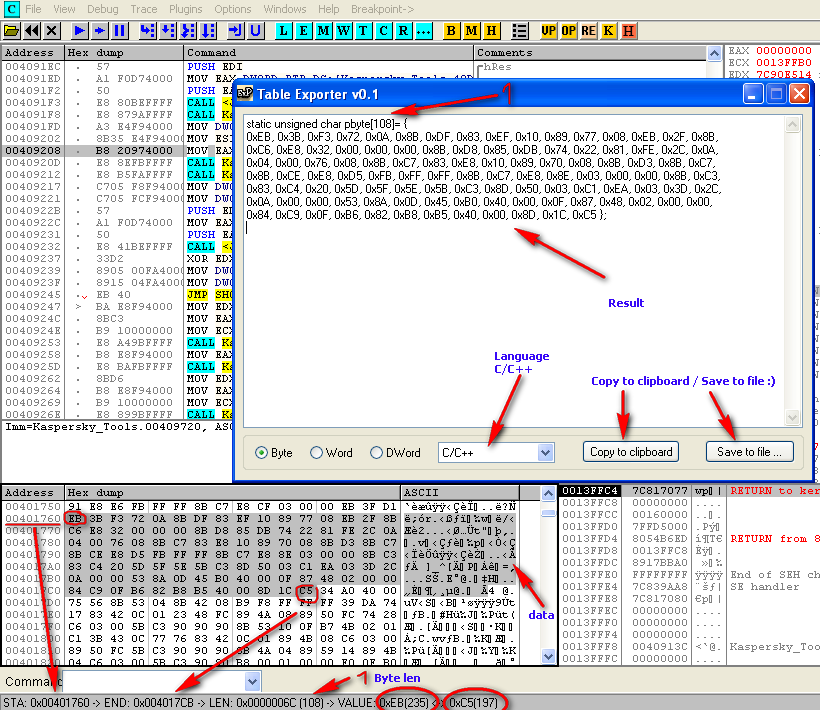
Task: Open the View menu
Action: pos(64,9)
